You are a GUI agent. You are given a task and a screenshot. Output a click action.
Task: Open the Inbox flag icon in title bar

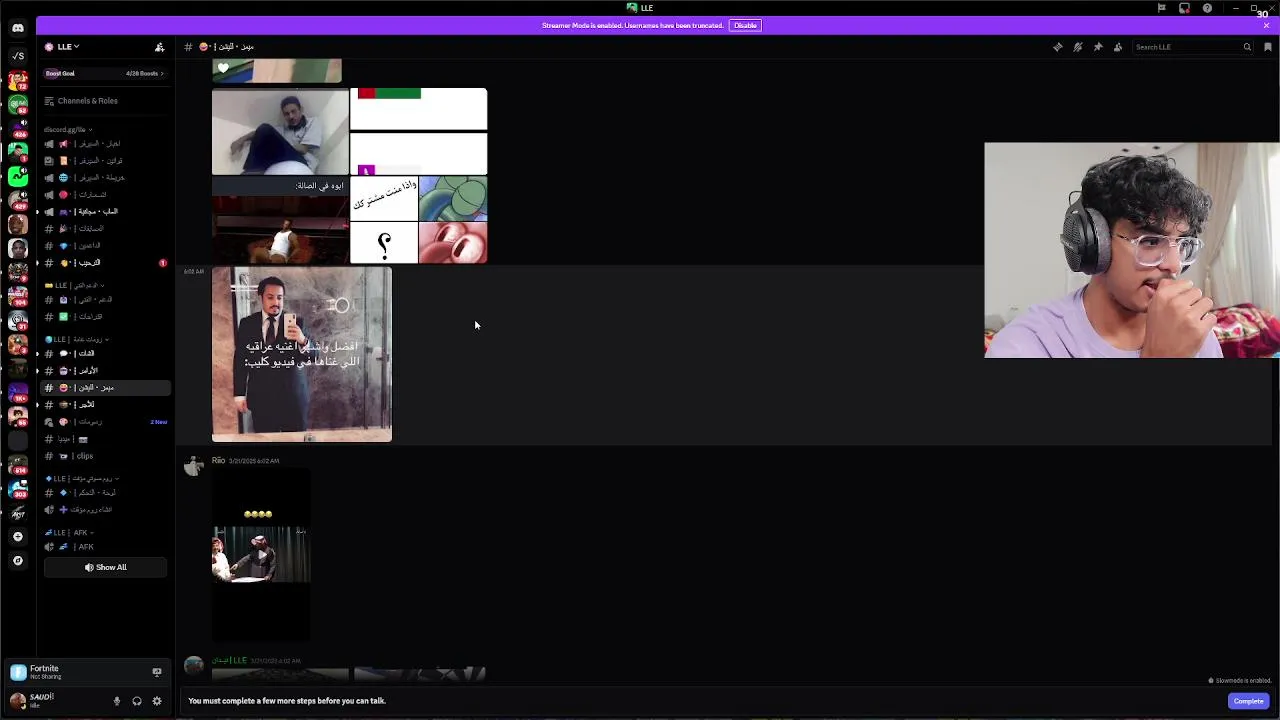(x=1162, y=8)
